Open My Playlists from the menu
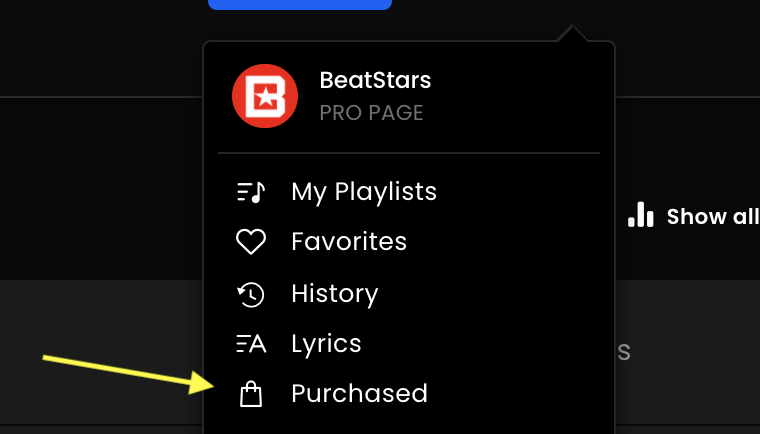The width and height of the screenshot is (760, 434). [364, 192]
